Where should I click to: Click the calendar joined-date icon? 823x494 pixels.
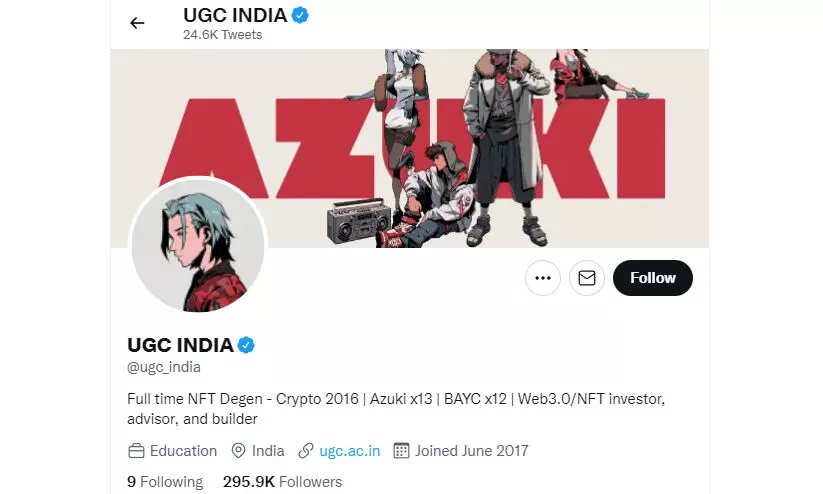coord(401,451)
